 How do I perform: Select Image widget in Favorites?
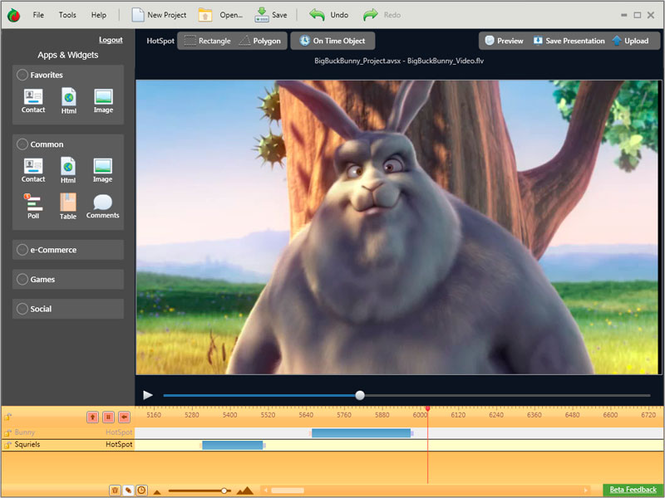coord(103,101)
